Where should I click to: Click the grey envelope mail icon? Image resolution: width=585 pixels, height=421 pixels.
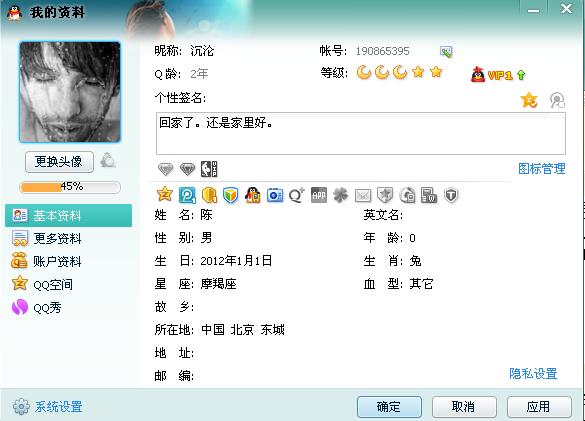(x=363, y=195)
